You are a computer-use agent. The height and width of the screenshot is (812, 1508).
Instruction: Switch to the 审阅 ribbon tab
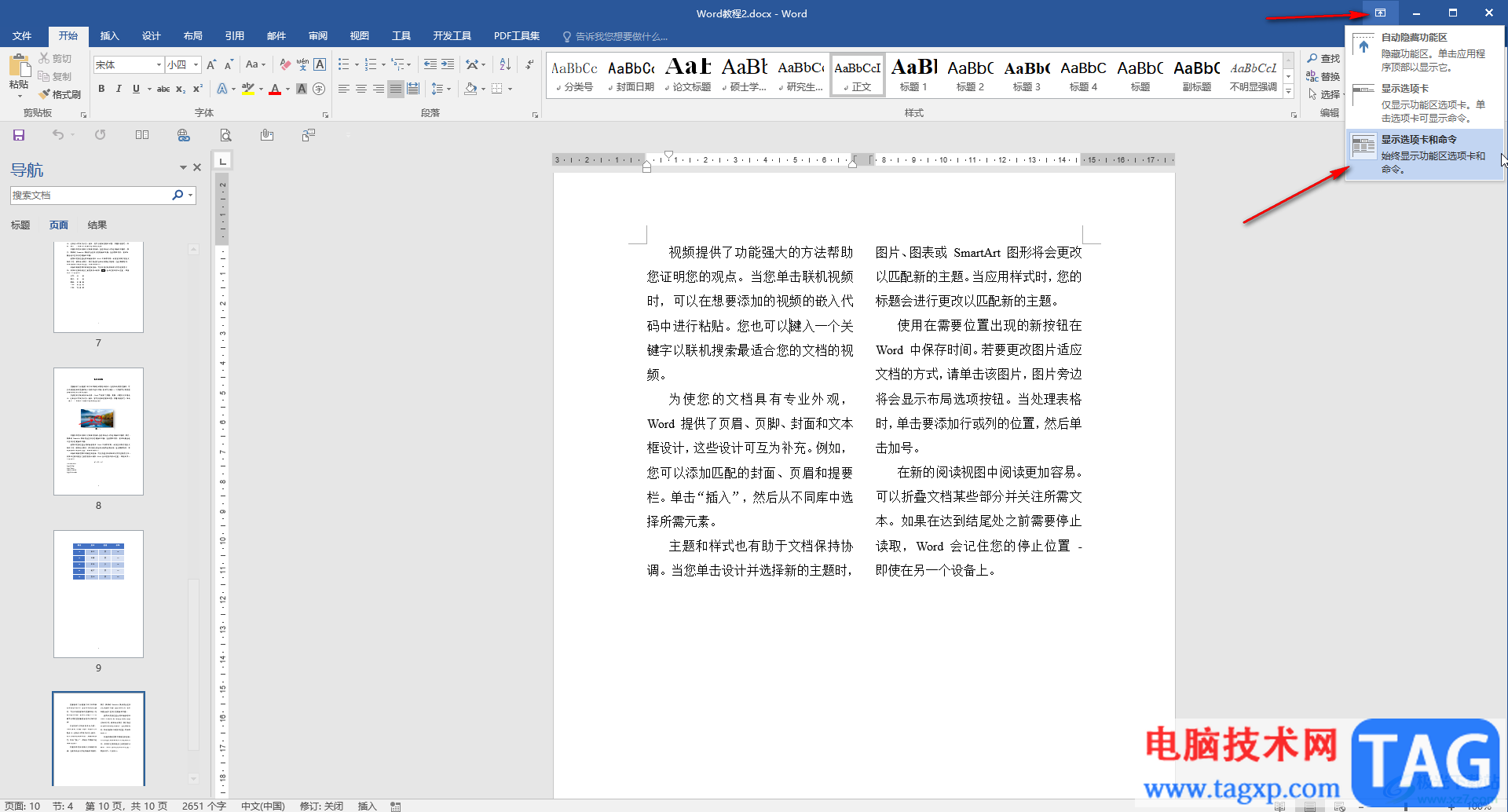point(317,36)
